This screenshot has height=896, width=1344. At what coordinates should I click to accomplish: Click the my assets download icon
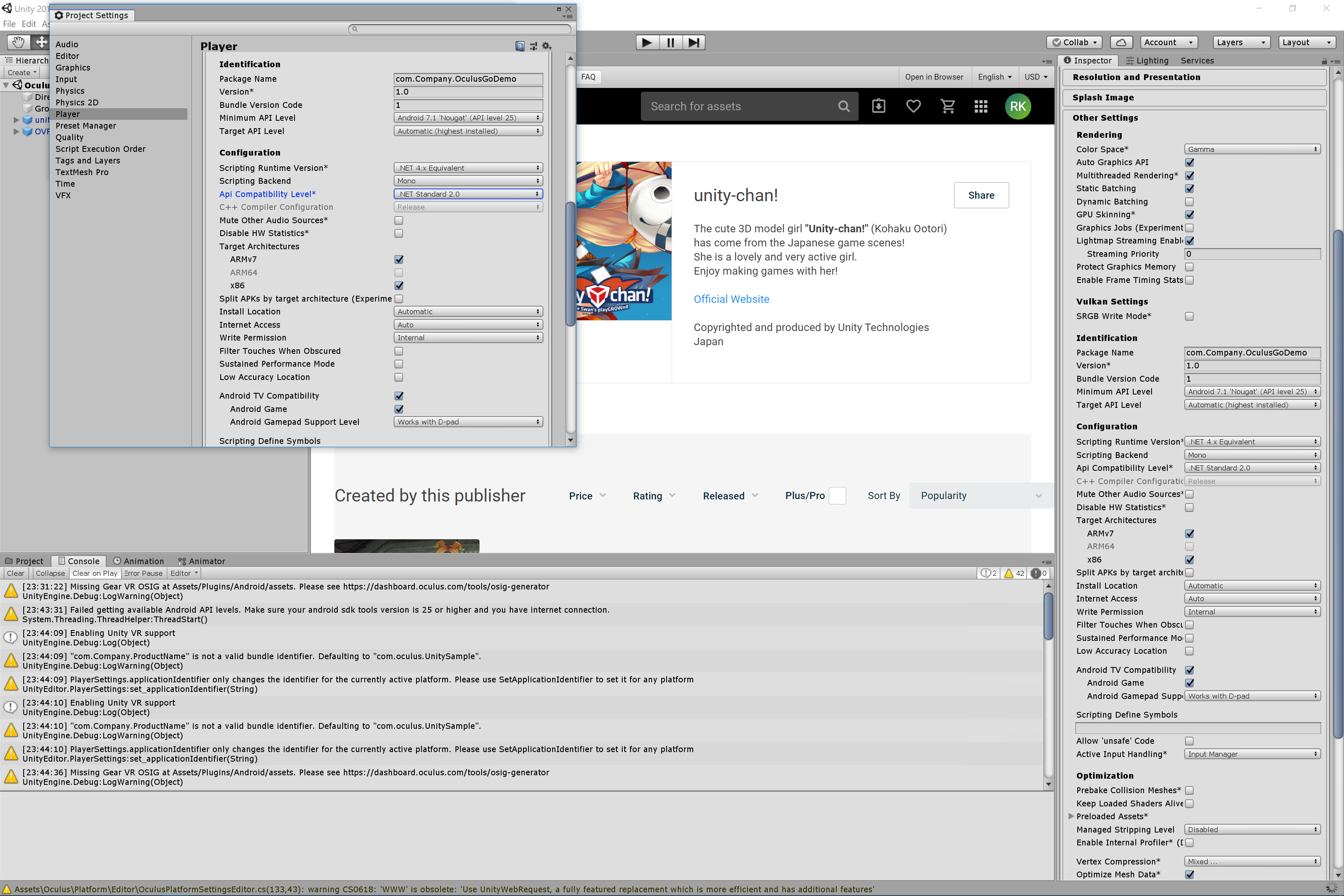878,106
